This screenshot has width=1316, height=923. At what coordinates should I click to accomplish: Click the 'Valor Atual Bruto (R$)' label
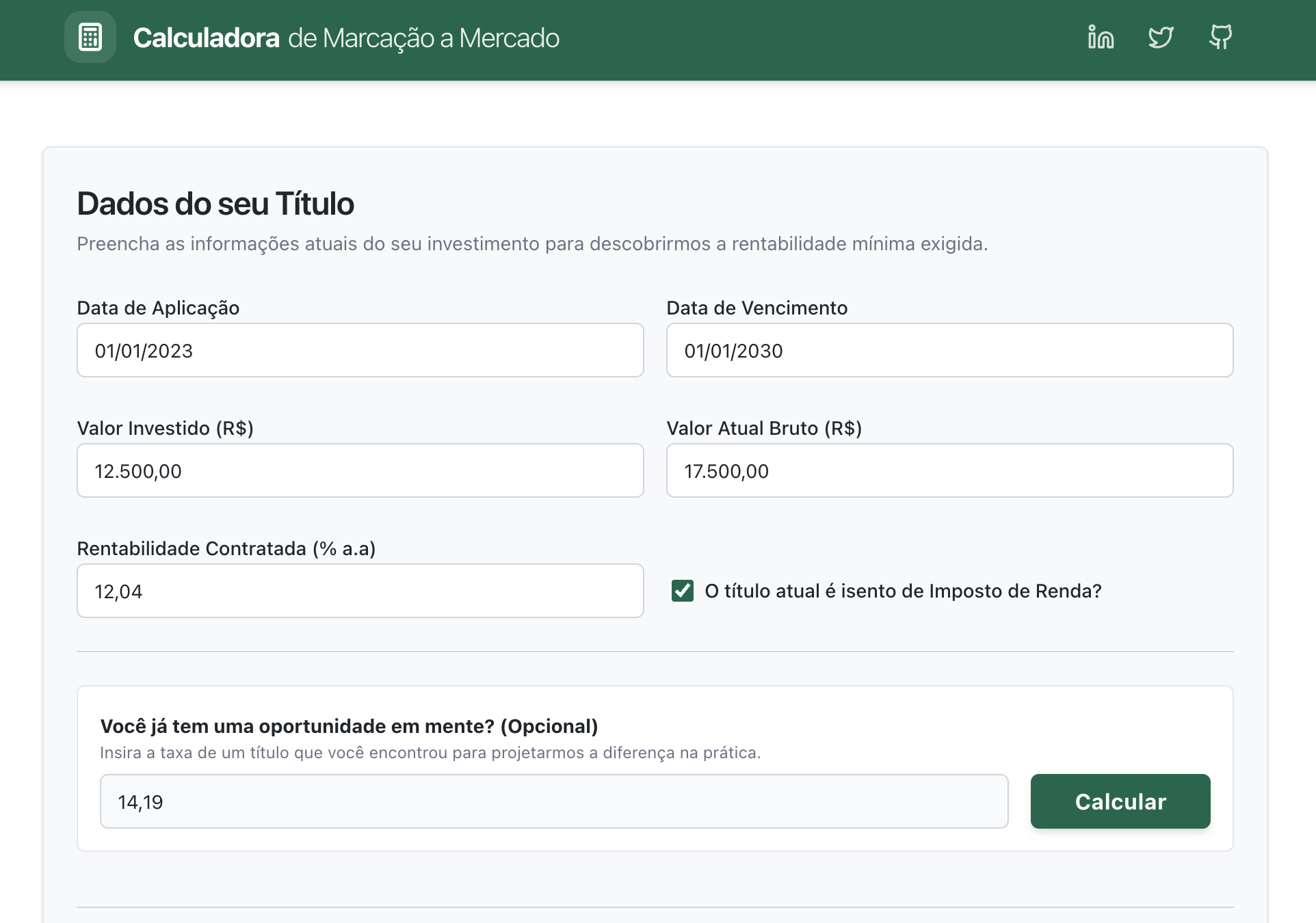(764, 428)
